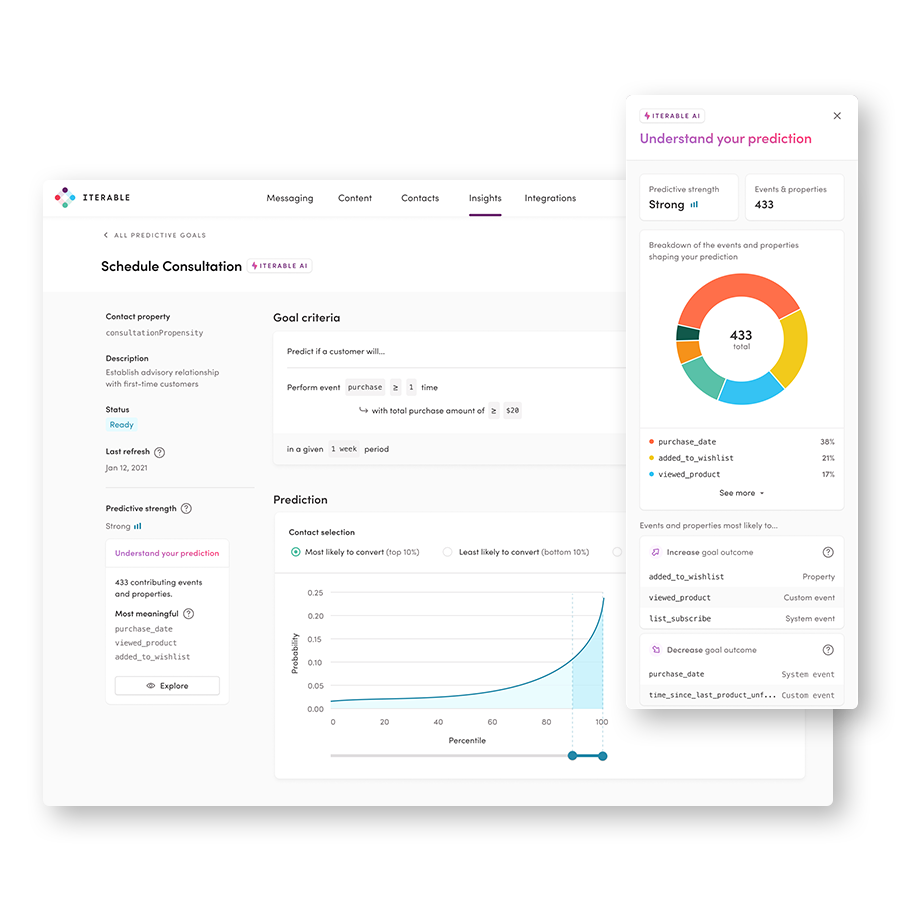Open the purchase event selector
This screenshot has height=900, width=900.
pyautogui.click(x=365, y=387)
